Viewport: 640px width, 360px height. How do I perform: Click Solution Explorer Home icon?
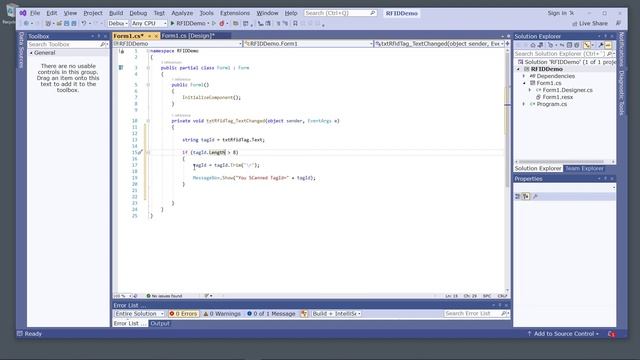point(533,45)
